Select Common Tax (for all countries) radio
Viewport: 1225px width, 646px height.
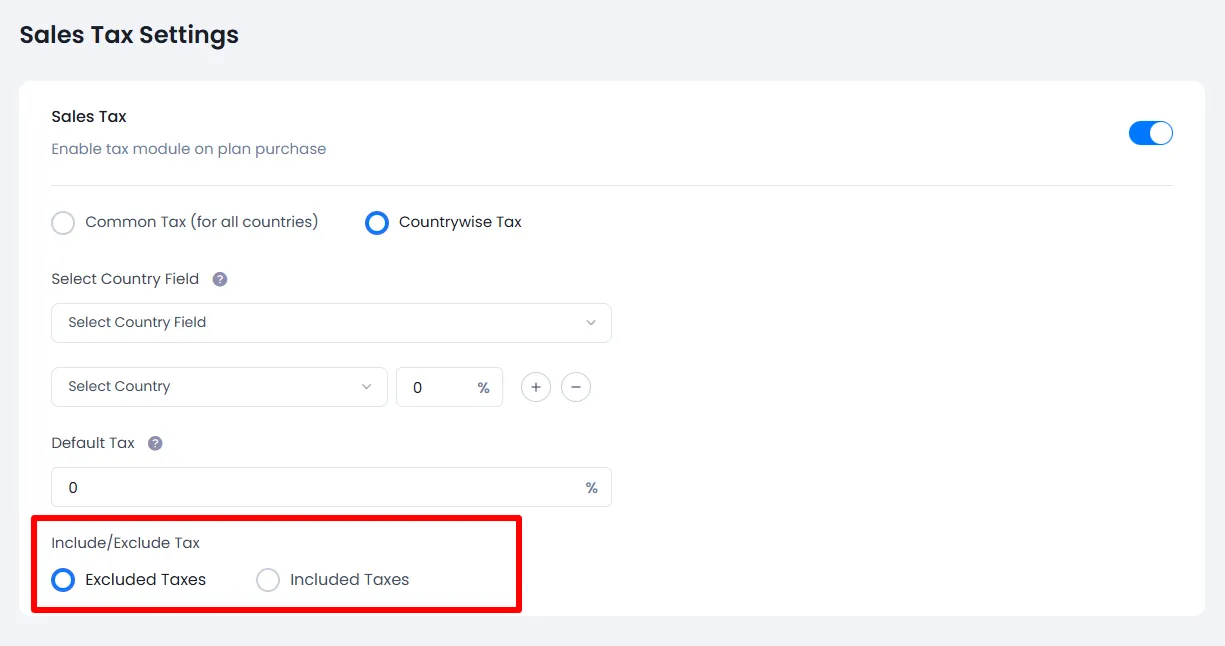pos(63,222)
